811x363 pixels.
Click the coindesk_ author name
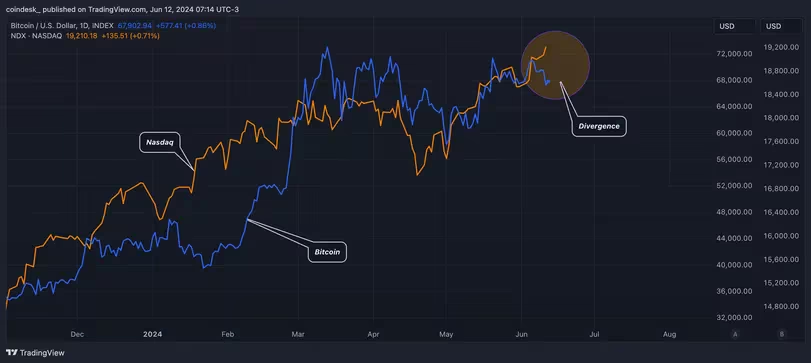[23, 10]
